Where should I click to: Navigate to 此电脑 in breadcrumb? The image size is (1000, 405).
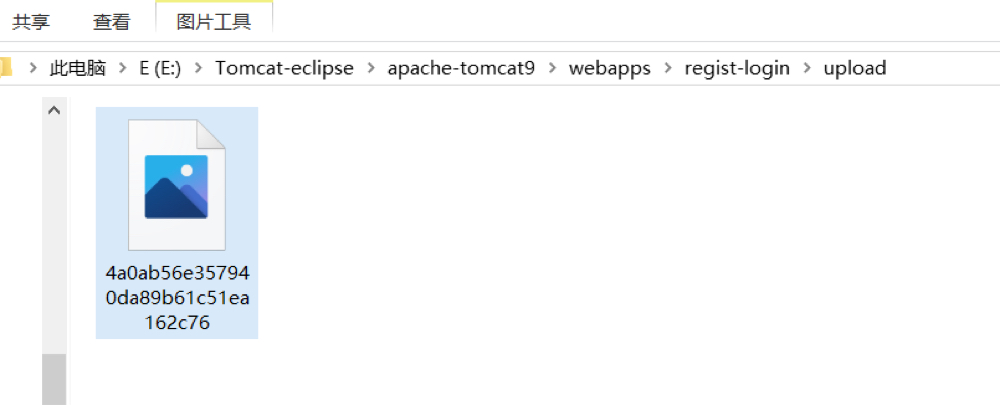[x=78, y=68]
